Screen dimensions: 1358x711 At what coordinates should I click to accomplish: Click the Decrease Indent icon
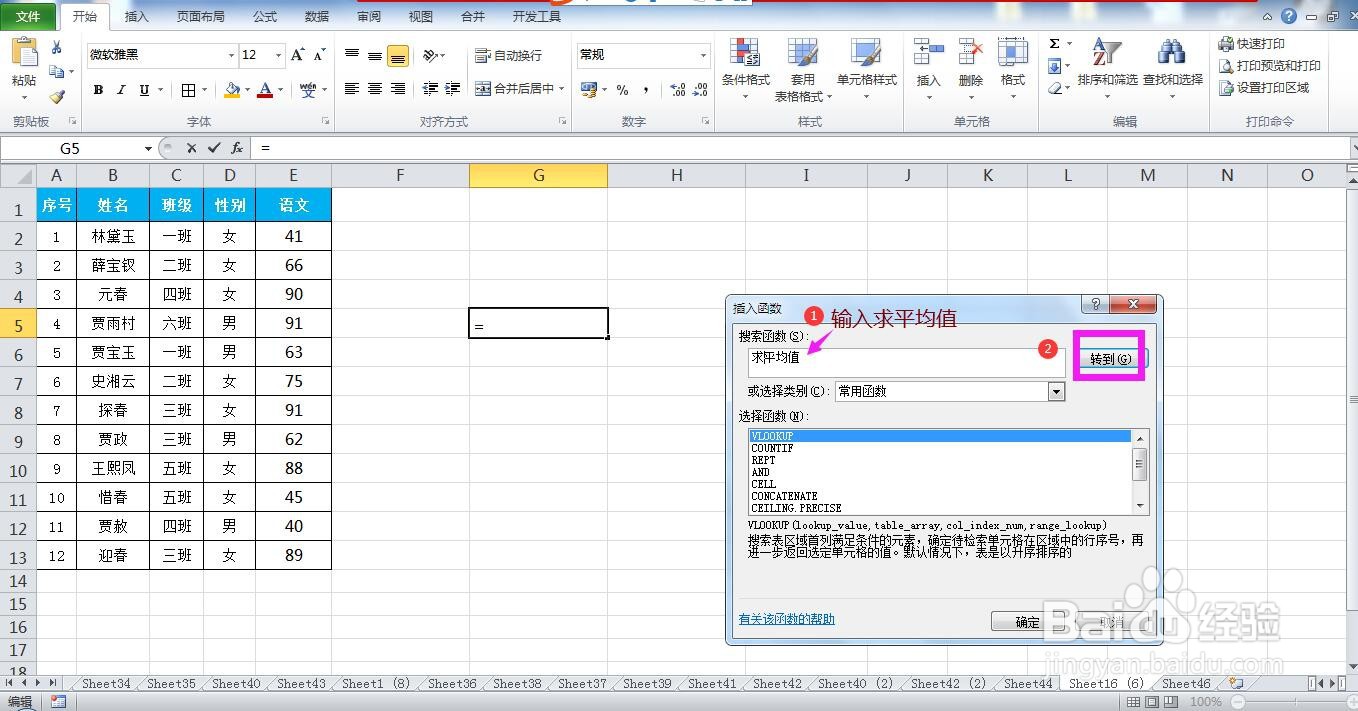(x=430, y=89)
